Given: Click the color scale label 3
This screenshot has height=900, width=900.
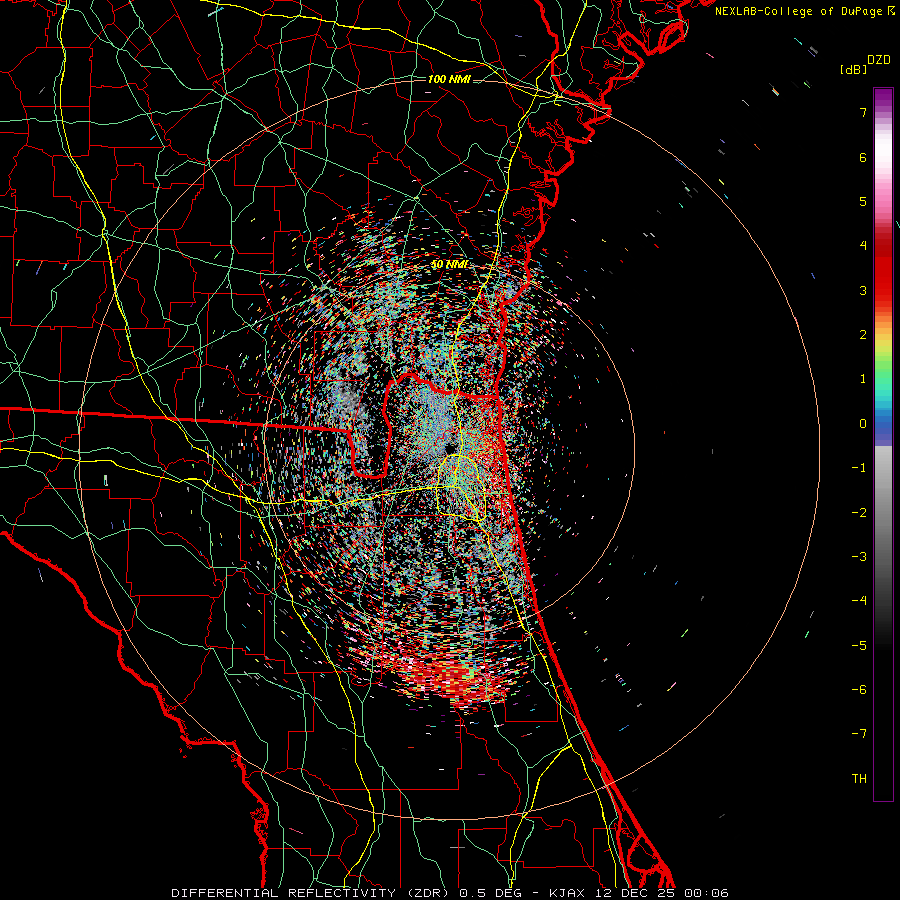Looking at the screenshot, I should coord(863,290).
